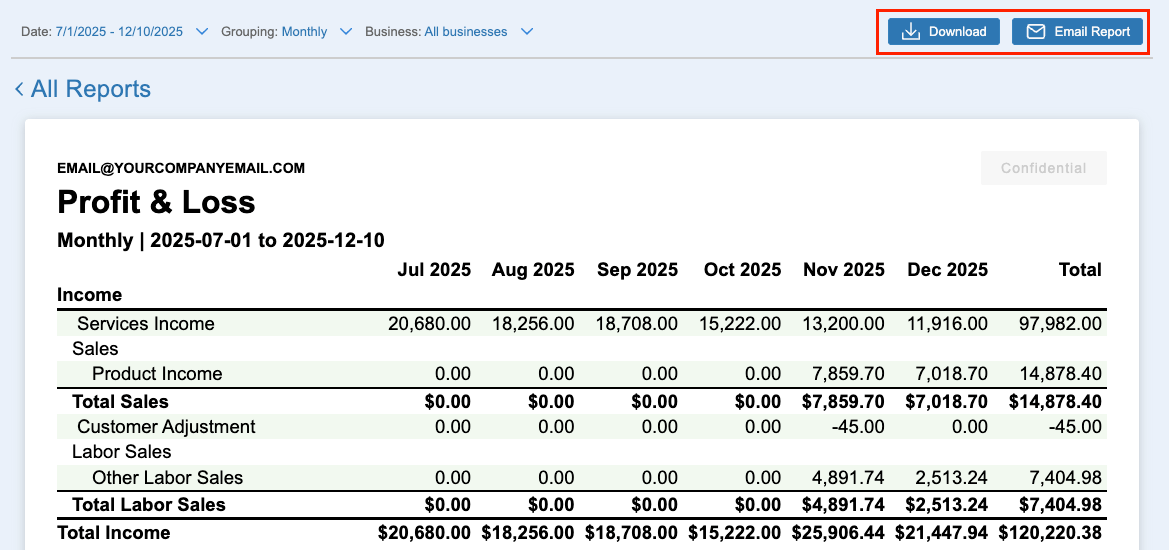Click the Profit & Loss report title
This screenshot has width=1169, height=550.
click(156, 203)
